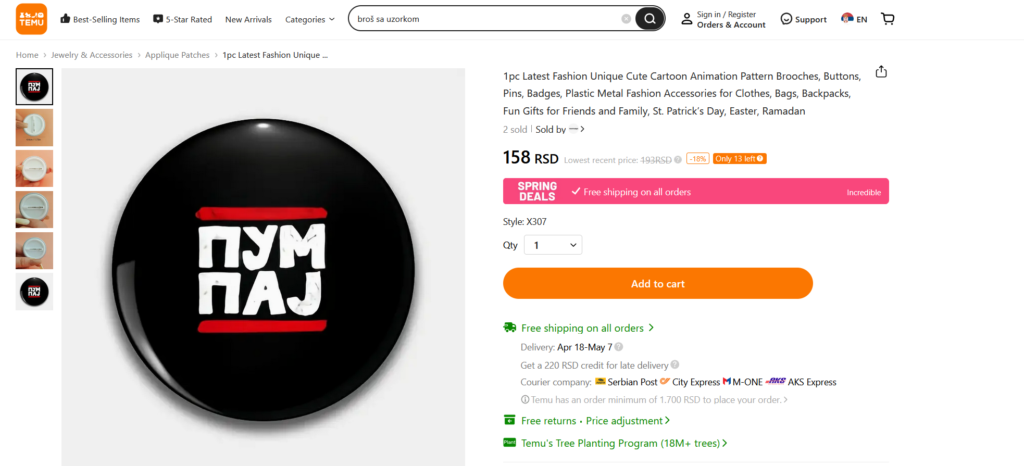Click the Temu logo
This screenshot has width=1024, height=466.
pos(31,19)
